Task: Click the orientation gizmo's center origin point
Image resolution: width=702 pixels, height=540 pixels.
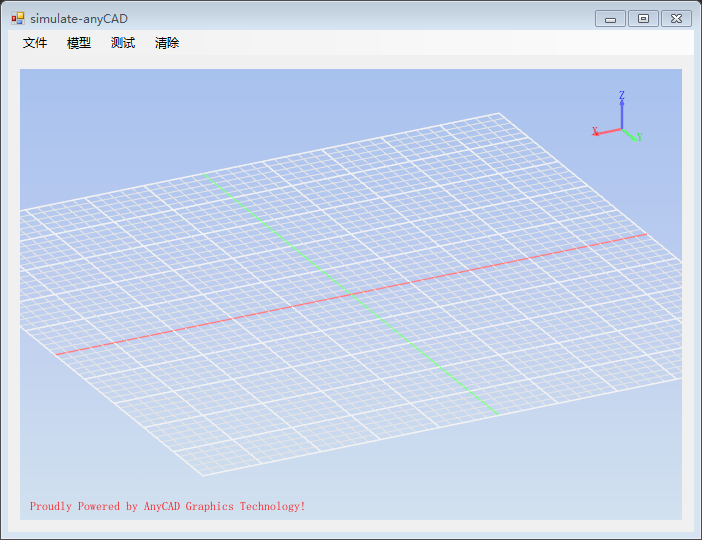Action: coord(622,129)
